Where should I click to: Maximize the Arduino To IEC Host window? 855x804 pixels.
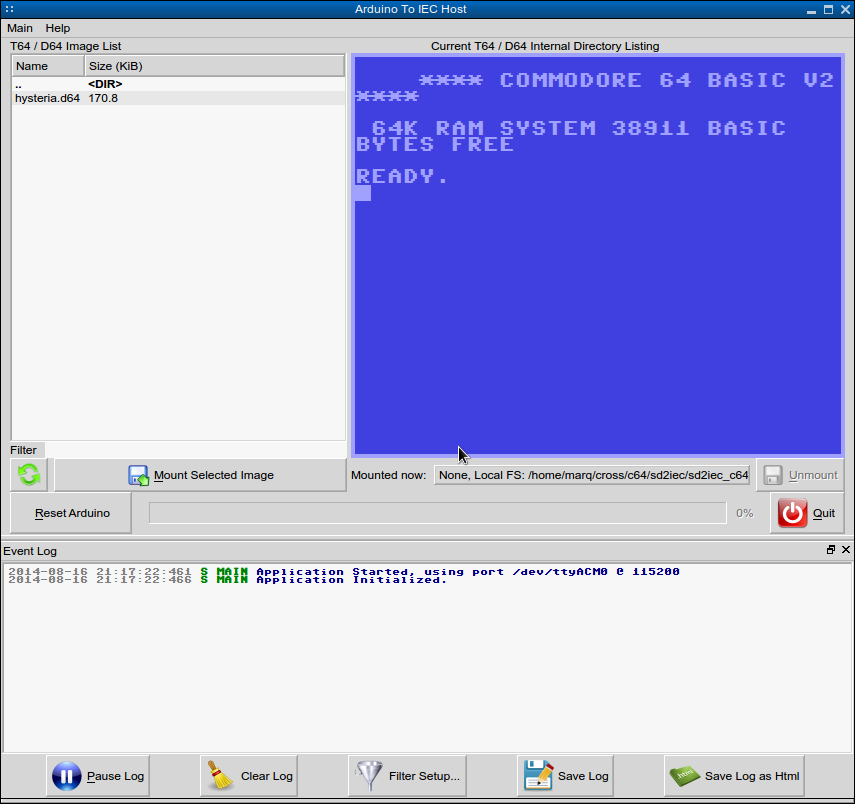click(828, 9)
